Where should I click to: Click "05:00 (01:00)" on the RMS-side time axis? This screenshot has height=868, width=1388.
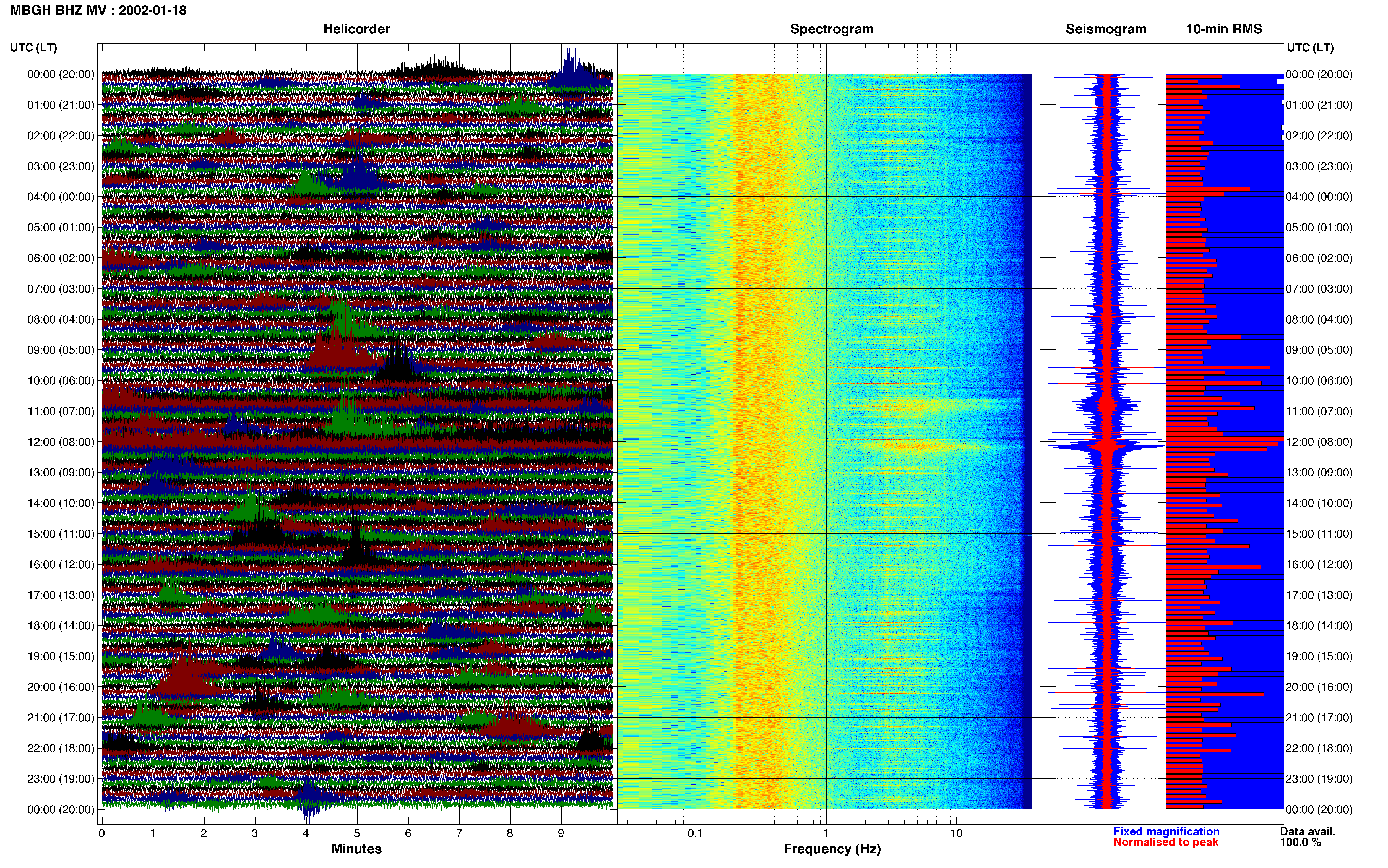pos(1319,227)
